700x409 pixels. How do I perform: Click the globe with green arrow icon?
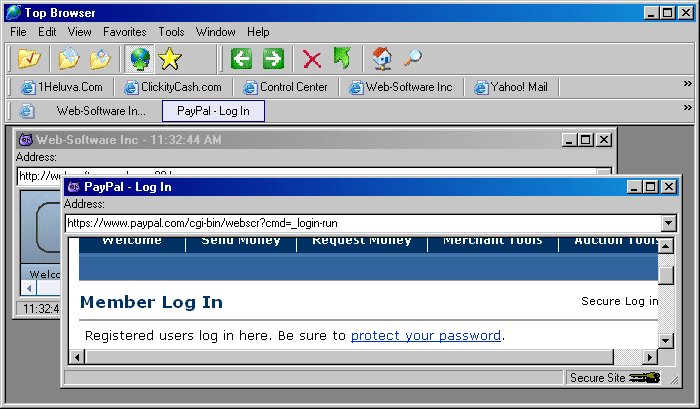pyautogui.click(x=140, y=58)
